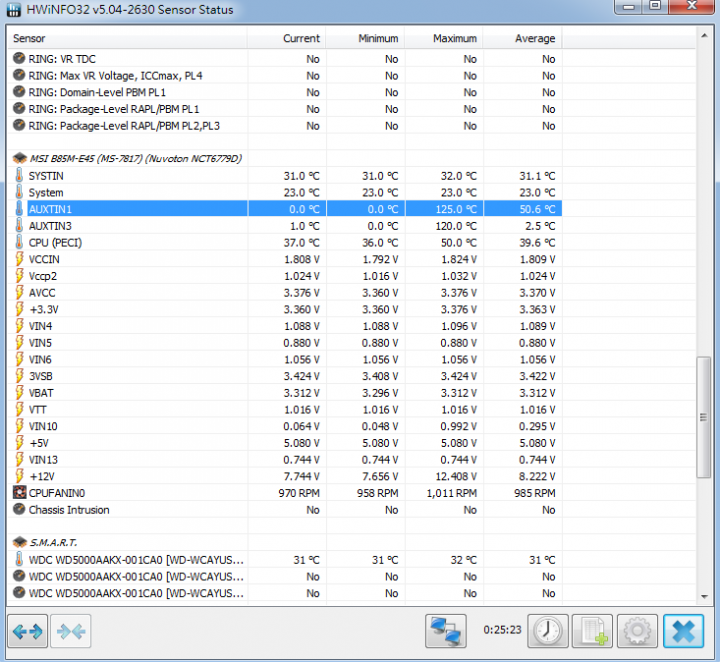Click the expand columns arrows button
Image resolution: width=720 pixels, height=662 pixels.
click(x=28, y=631)
